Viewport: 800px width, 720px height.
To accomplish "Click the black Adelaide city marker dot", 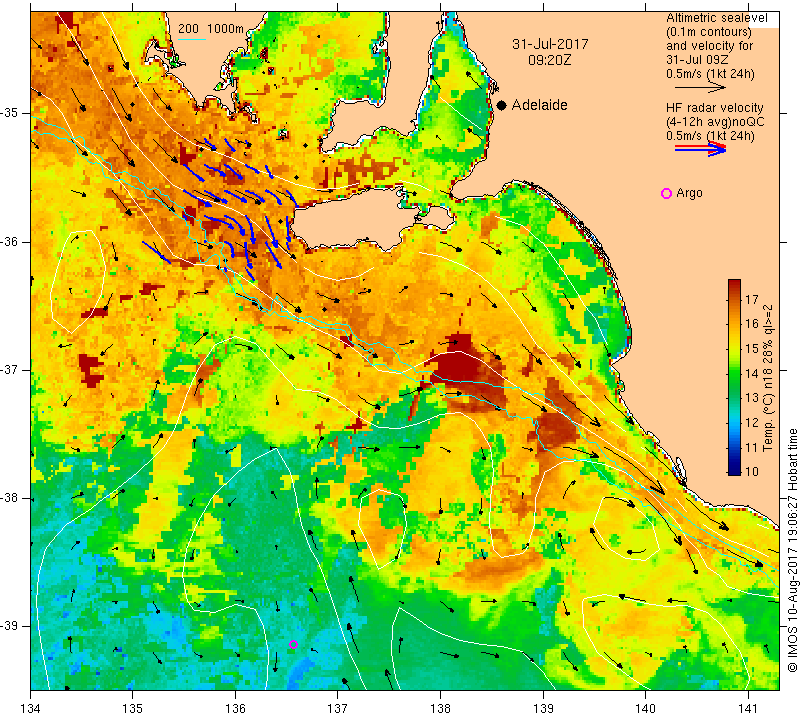I will pyautogui.click(x=502, y=105).
